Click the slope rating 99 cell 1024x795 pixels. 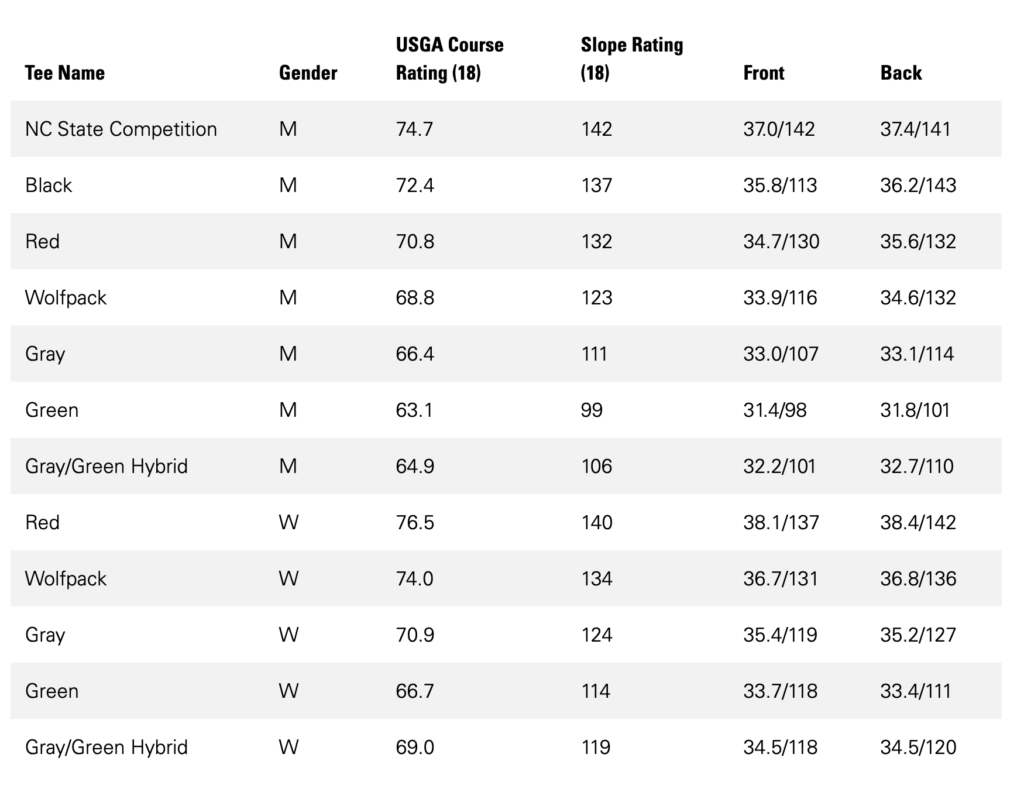pyautogui.click(x=592, y=410)
